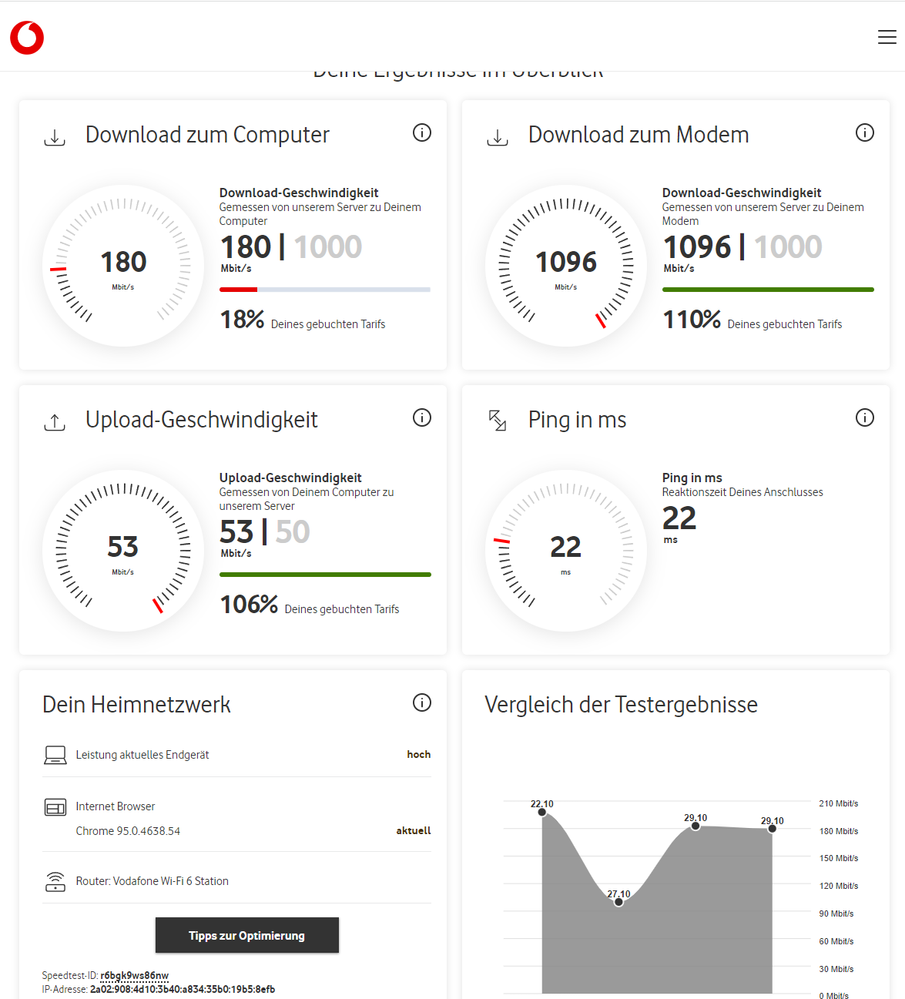The width and height of the screenshot is (905, 999).
Task: Click the 22.10 chart data point
Action: click(x=542, y=812)
